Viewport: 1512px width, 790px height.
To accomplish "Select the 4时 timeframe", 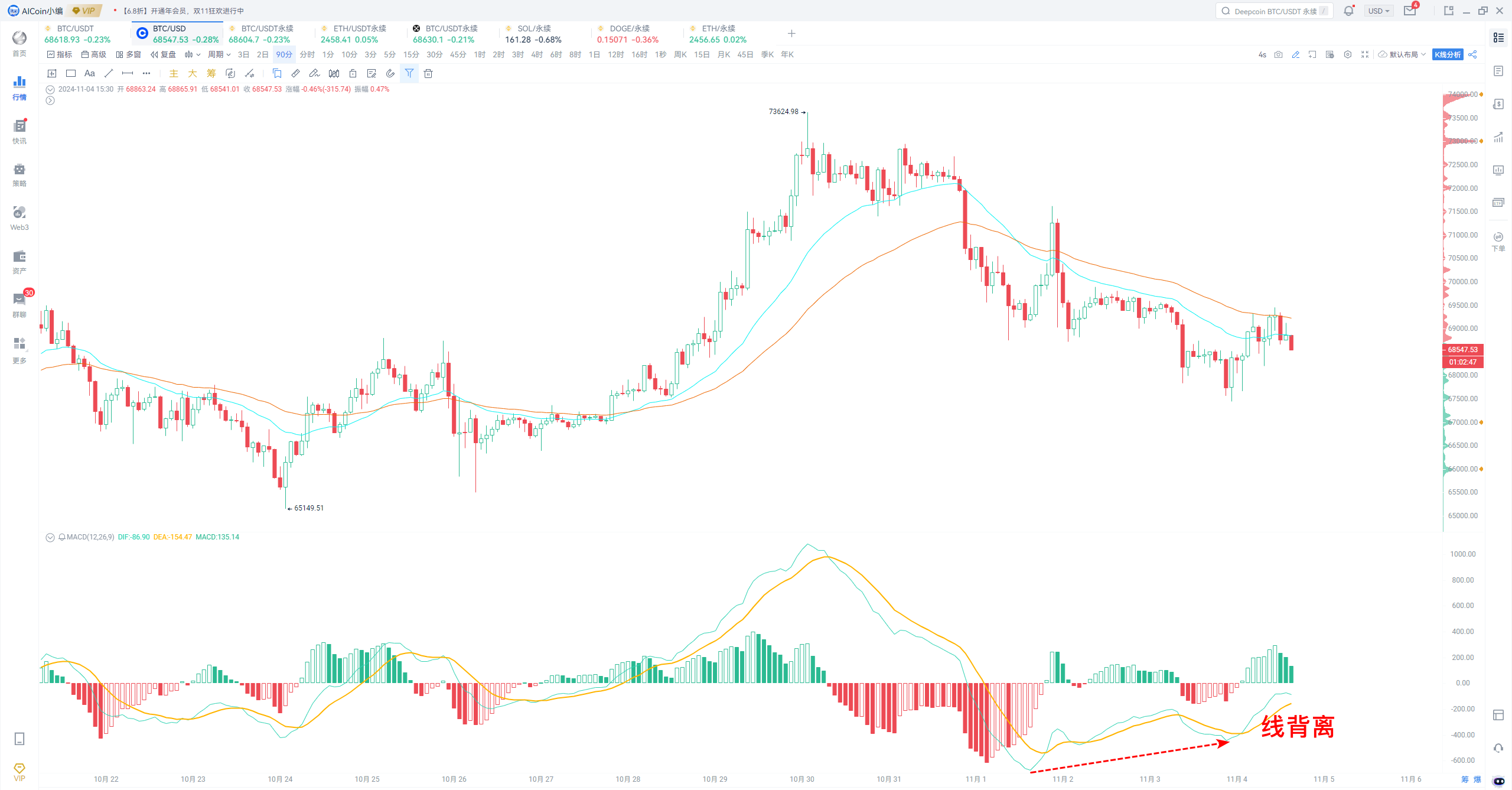I will tap(537, 54).
